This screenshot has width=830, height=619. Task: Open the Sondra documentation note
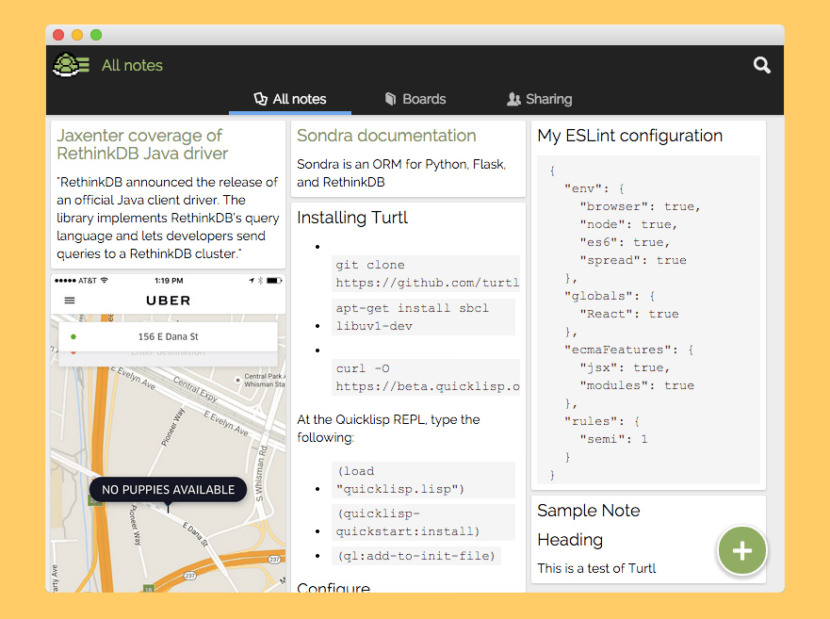[x=386, y=136]
